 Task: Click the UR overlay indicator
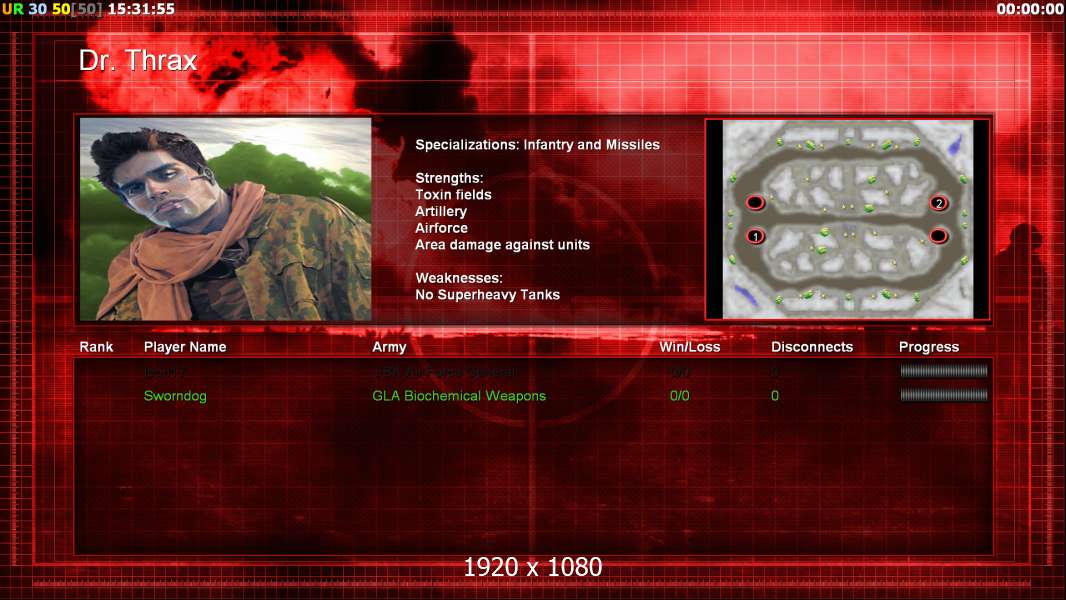[12, 9]
